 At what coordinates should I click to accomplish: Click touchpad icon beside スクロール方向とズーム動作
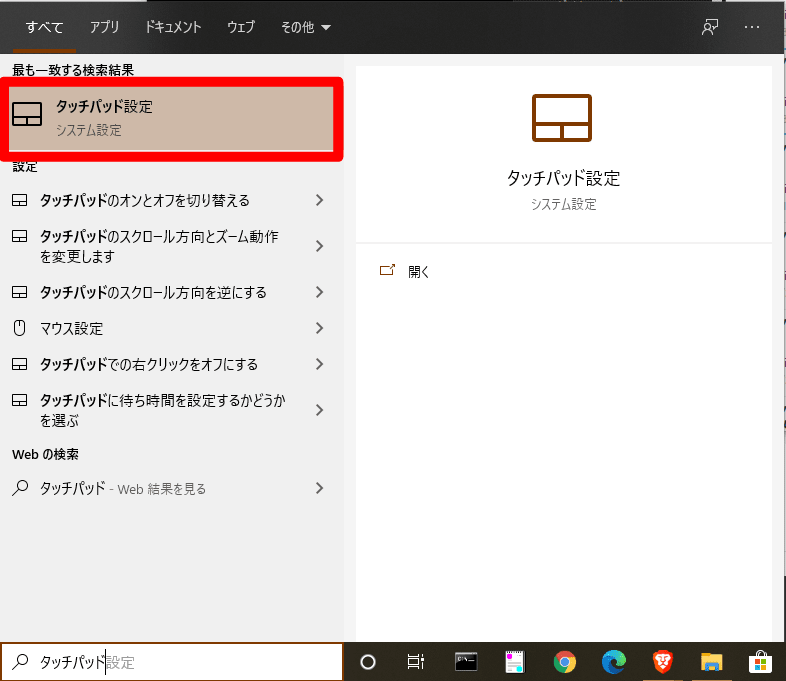point(20,236)
